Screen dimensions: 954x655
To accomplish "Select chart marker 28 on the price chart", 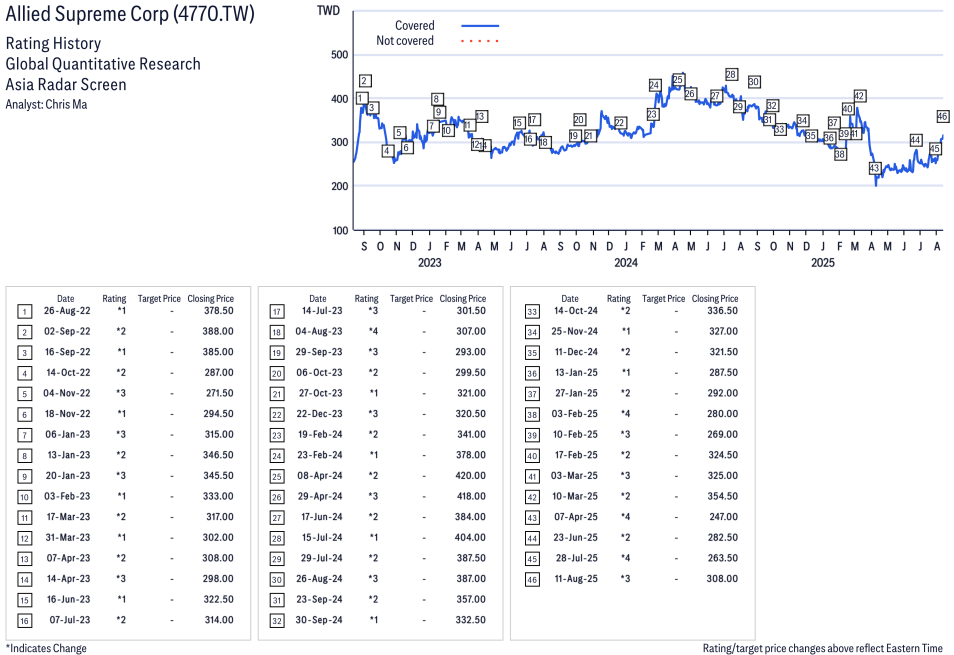I will pyautogui.click(x=731, y=74).
